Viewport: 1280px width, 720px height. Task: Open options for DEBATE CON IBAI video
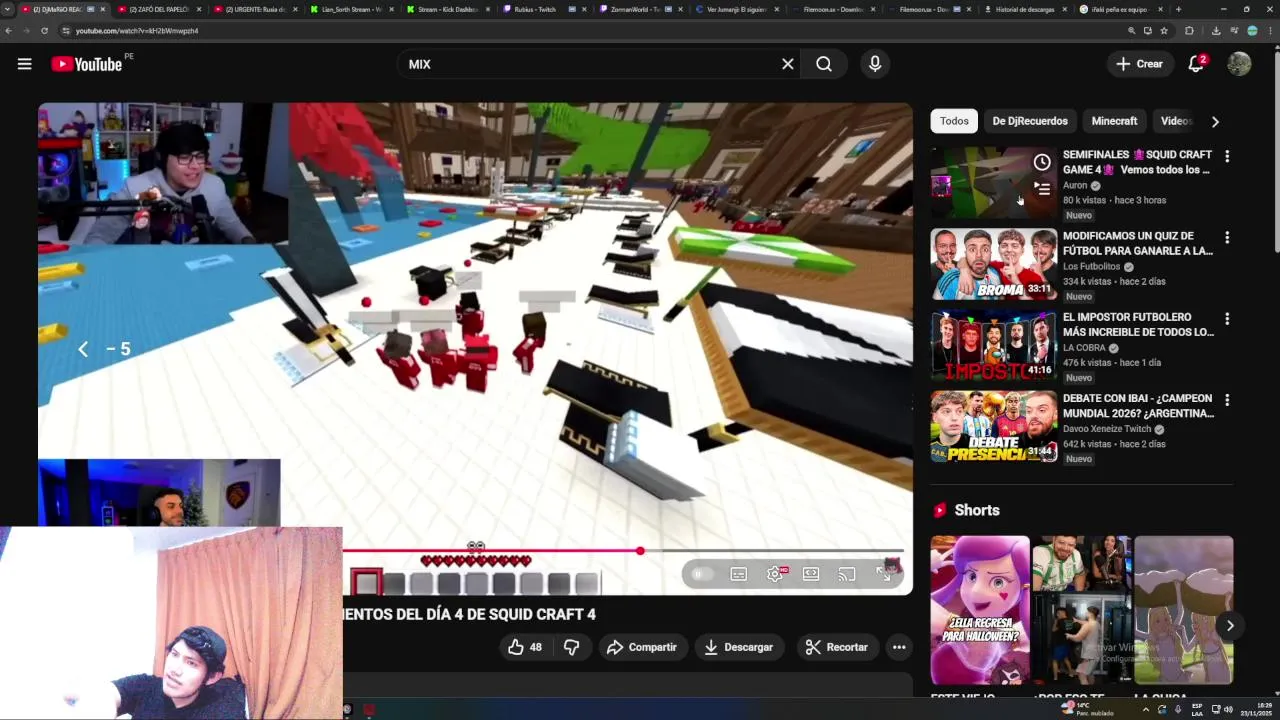pos(1227,400)
